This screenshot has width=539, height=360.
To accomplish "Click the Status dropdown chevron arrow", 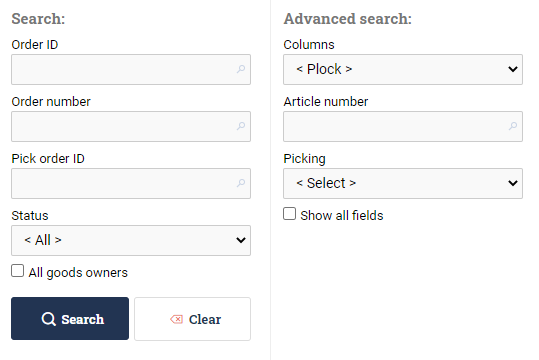I will coord(241,240).
